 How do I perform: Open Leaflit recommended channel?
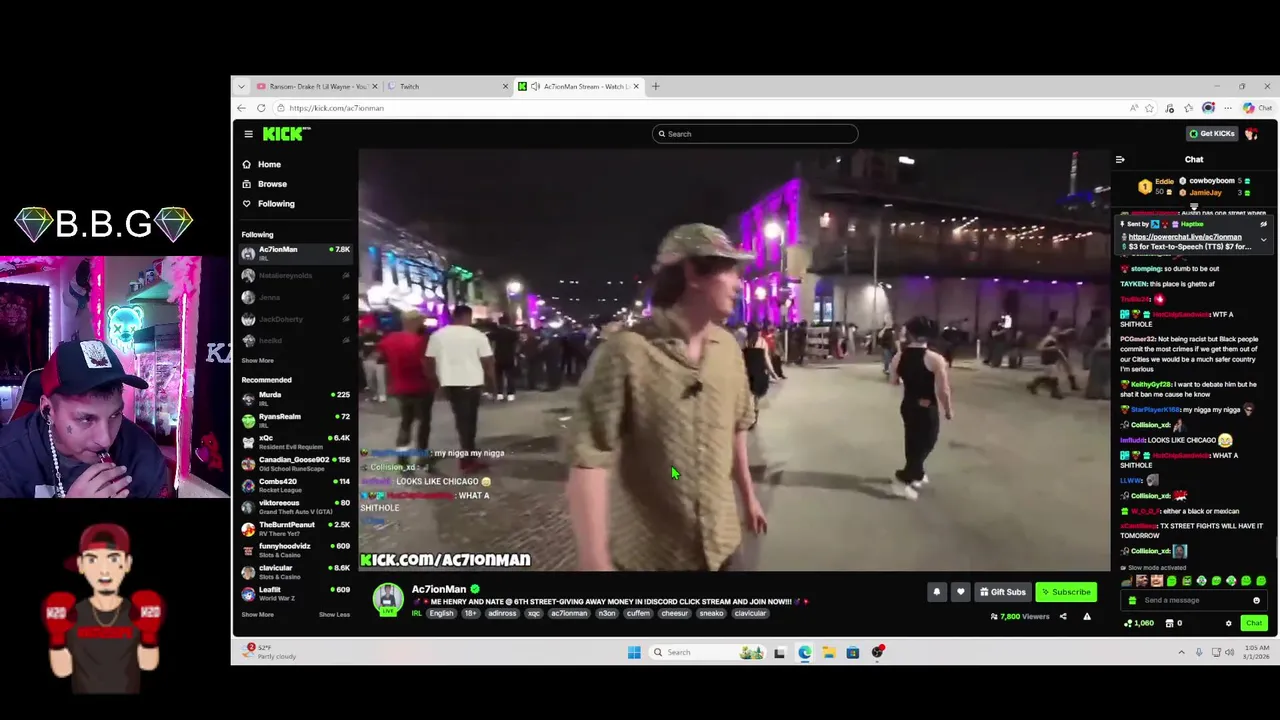point(295,593)
